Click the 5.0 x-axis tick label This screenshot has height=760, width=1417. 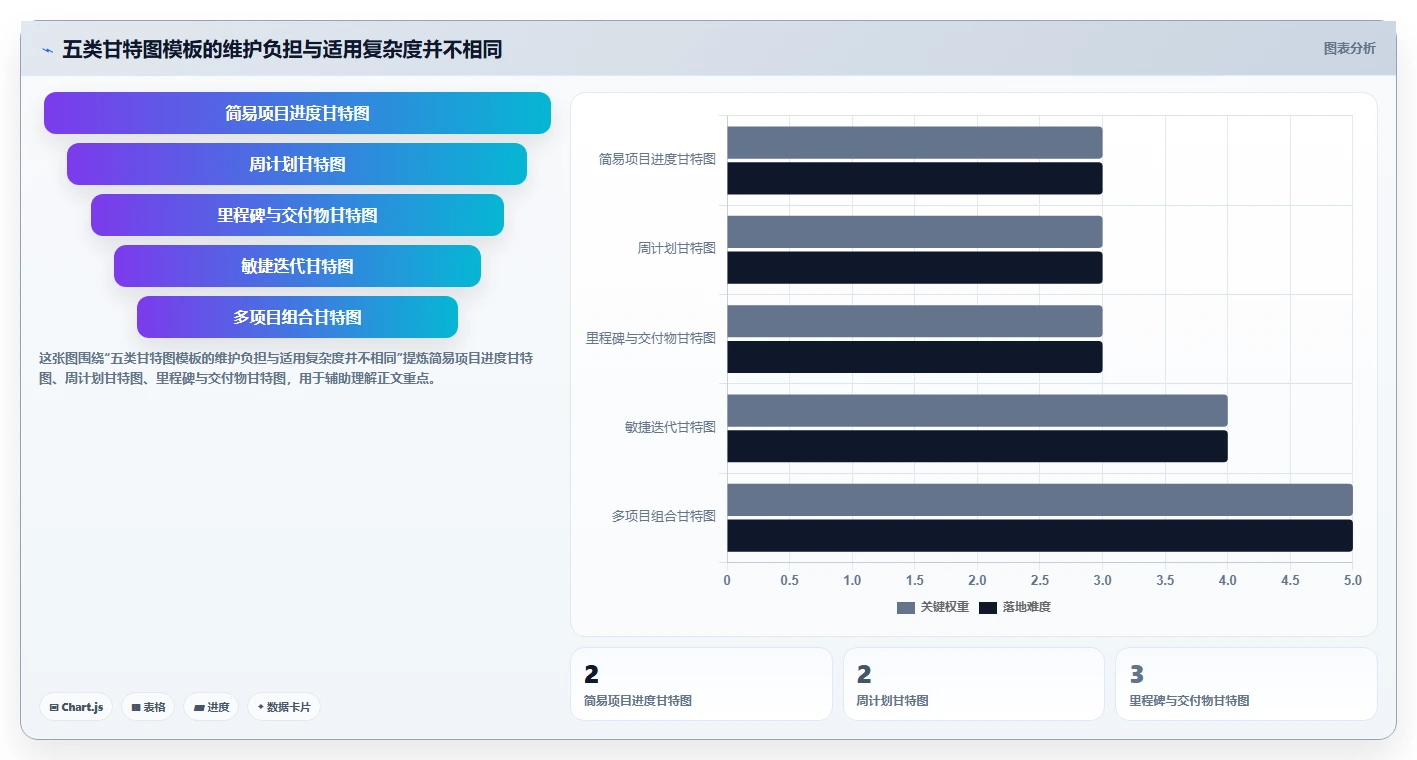pyautogui.click(x=1352, y=580)
